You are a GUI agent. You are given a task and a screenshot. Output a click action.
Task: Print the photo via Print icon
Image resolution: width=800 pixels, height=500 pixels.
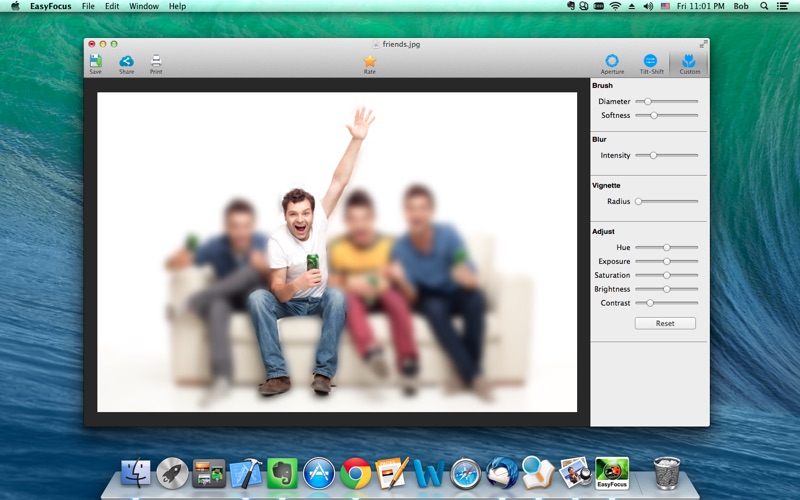(x=156, y=64)
